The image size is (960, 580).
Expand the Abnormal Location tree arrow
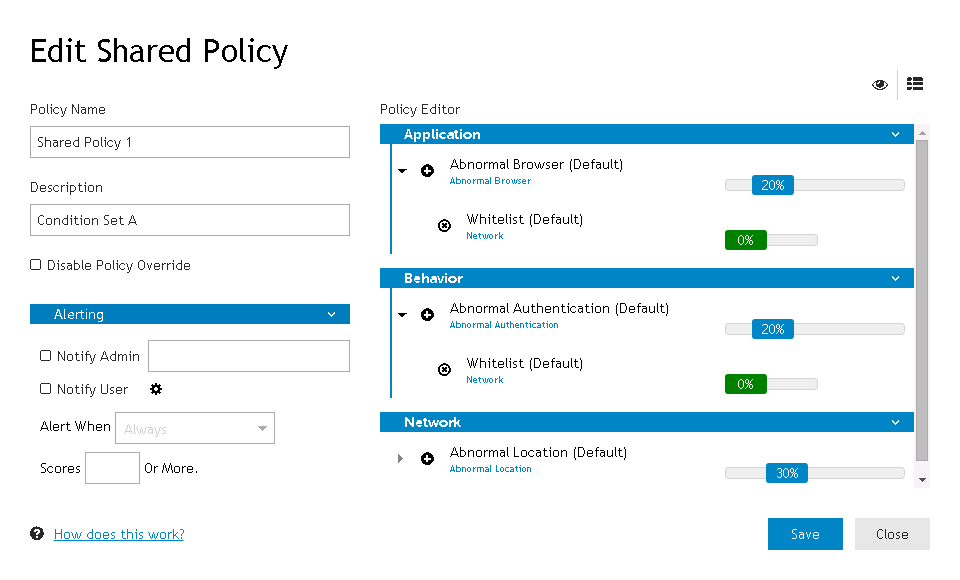pyautogui.click(x=400, y=459)
